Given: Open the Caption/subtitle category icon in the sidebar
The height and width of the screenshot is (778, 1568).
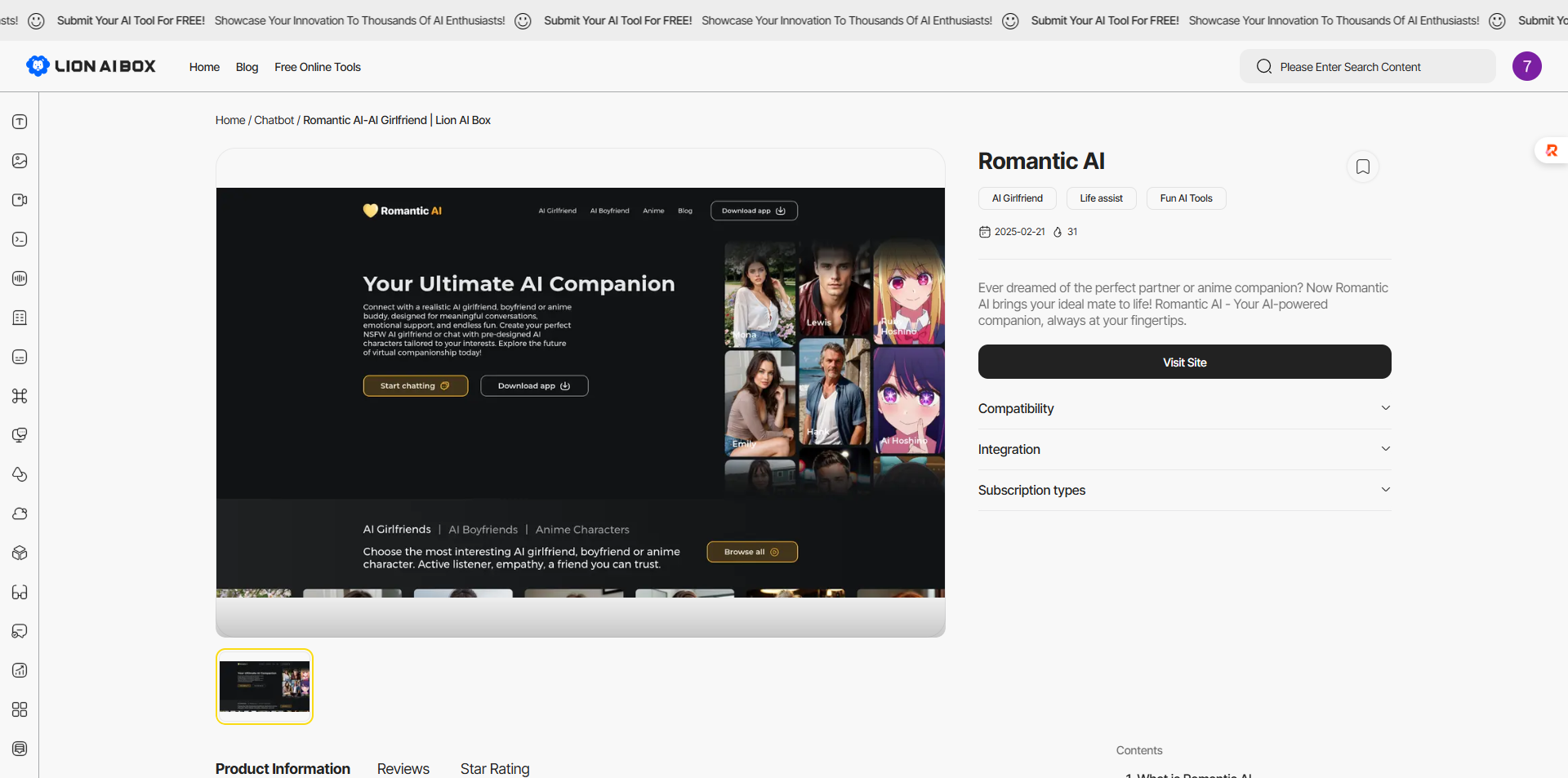Looking at the screenshot, I should tap(20, 357).
